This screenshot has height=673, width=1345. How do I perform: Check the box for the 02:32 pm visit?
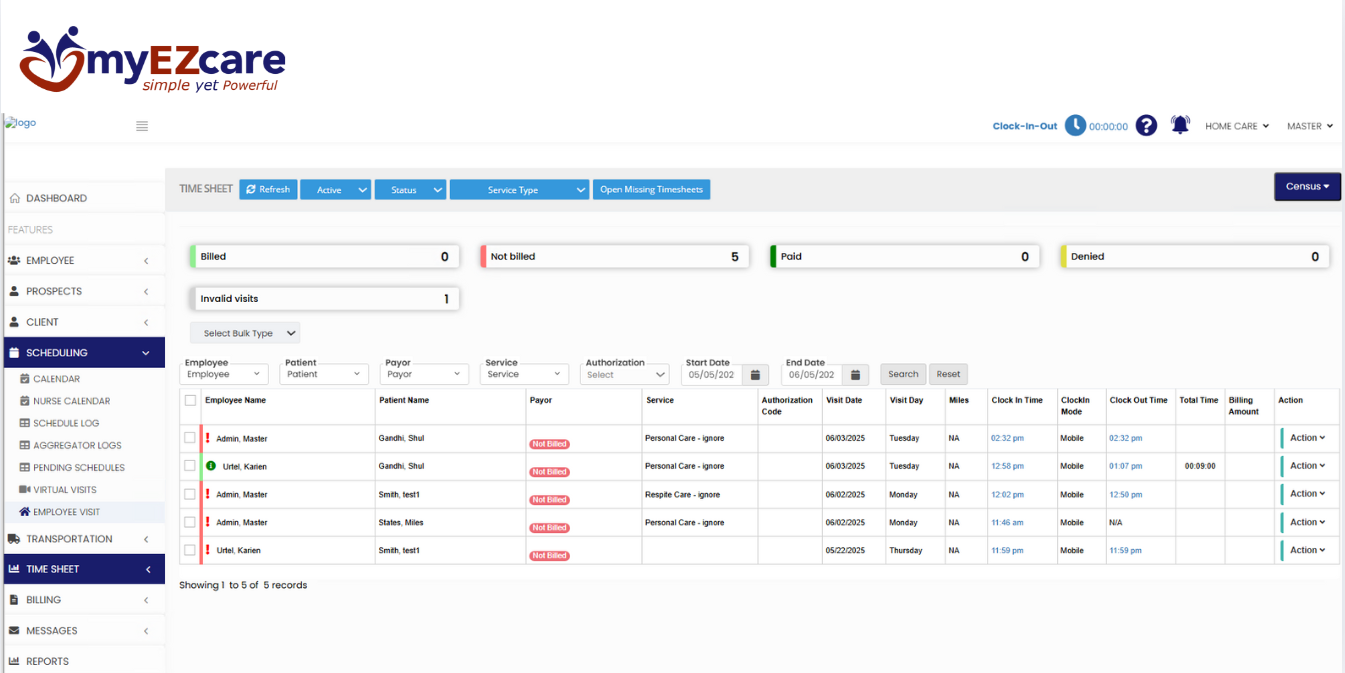point(190,438)
